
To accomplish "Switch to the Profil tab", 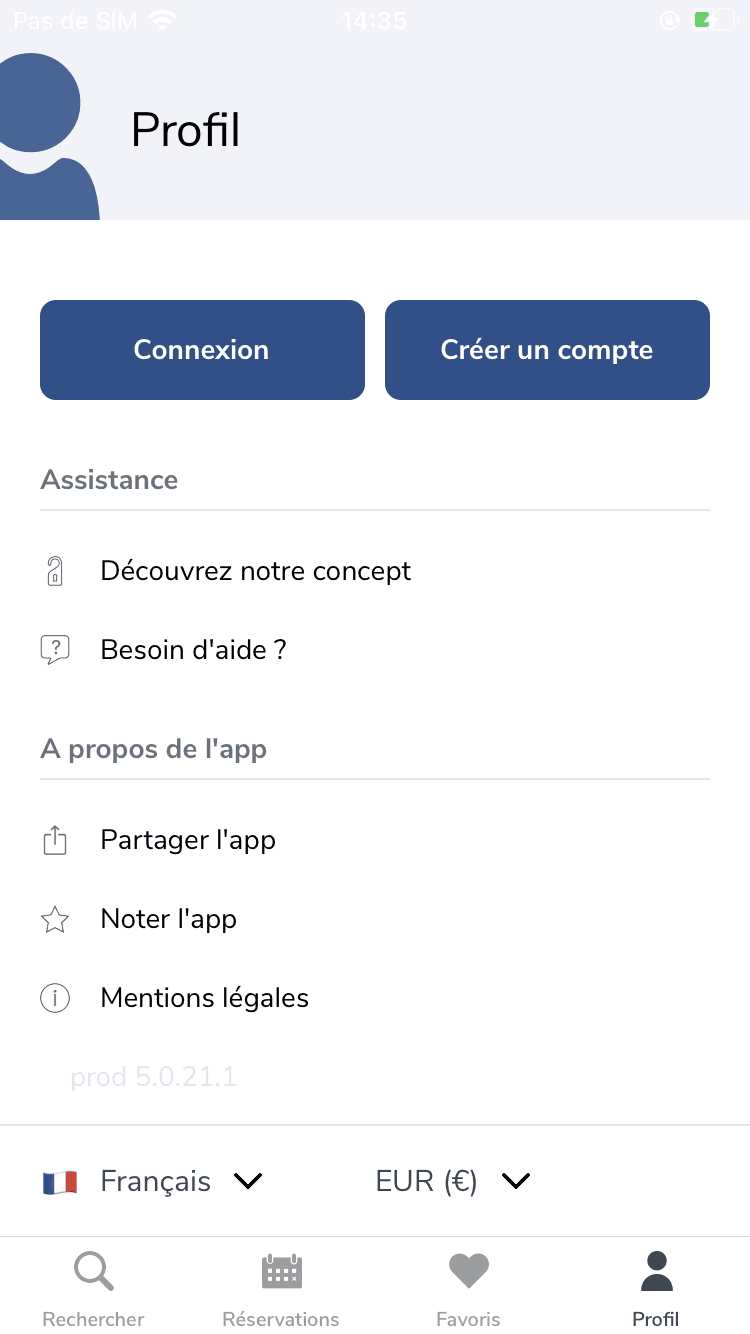I will coord(656,1289).
